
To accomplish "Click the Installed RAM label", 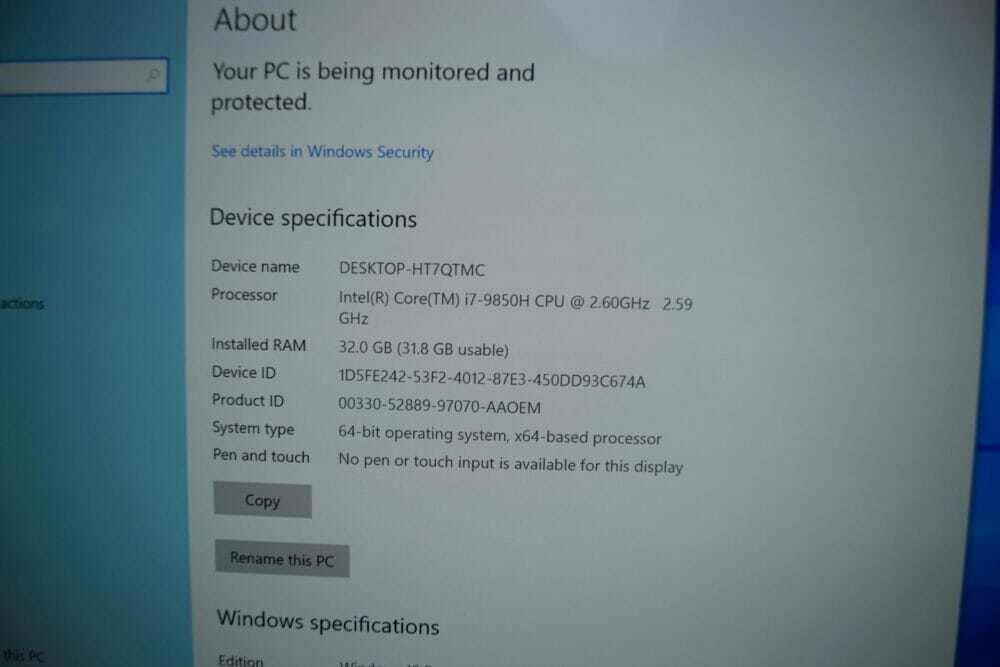I will coord(259,345).
